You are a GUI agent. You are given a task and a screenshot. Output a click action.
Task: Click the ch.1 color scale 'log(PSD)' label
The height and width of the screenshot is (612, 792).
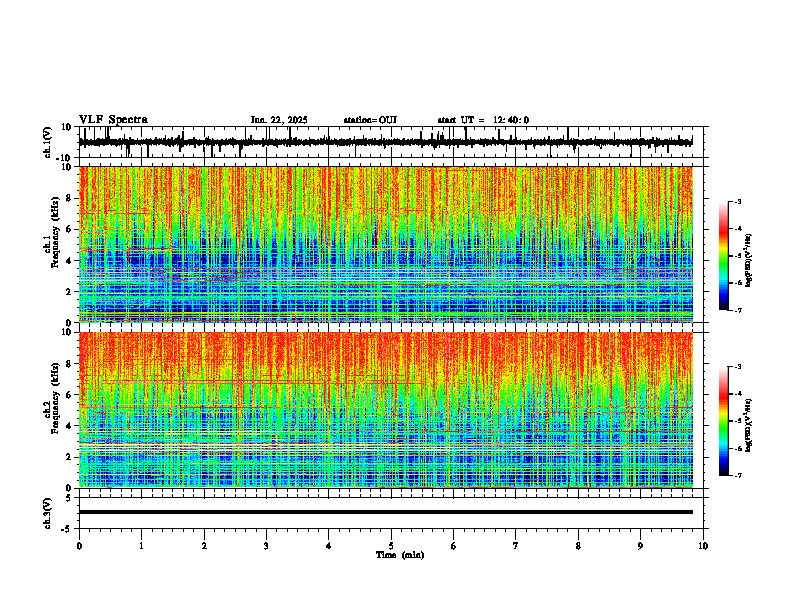pos(748,260)
